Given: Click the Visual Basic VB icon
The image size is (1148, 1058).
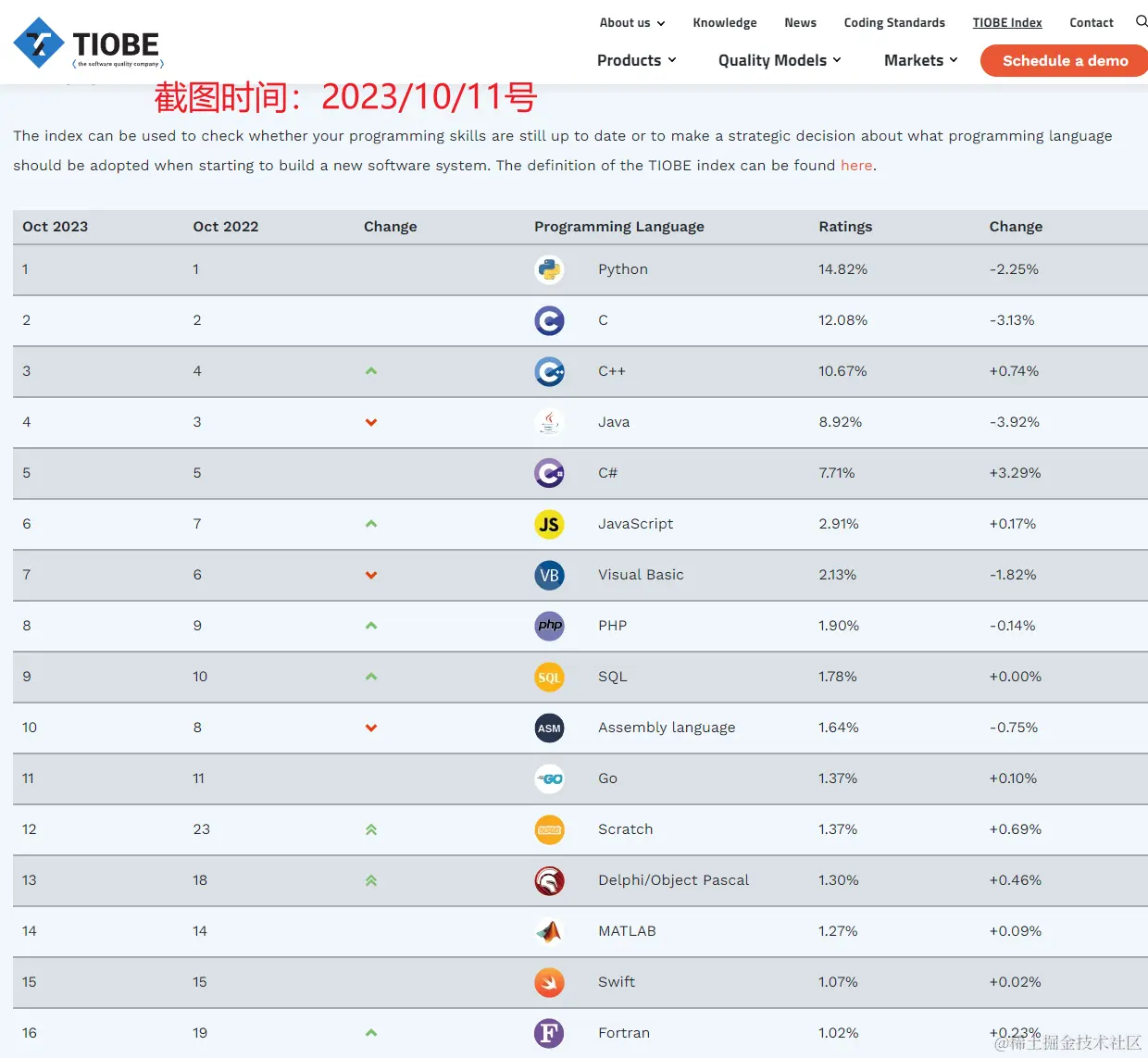Looking at the screenshot, I should coord(549,575).
